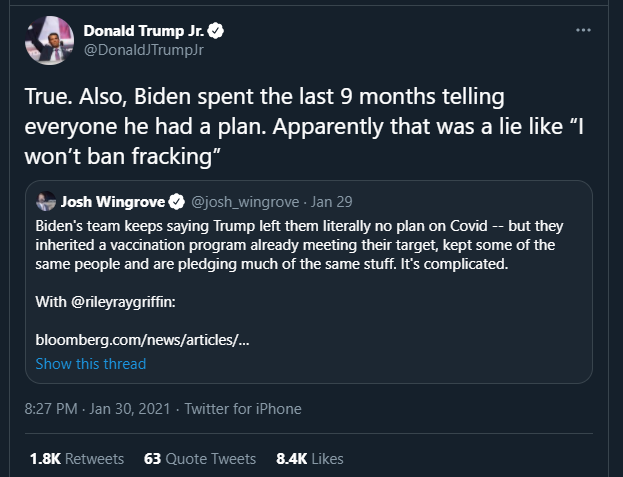Click Twitter for iPhone source label
The width and height of the screenshot is (623, 477).
pyautogui.click(x=243, y=409)
